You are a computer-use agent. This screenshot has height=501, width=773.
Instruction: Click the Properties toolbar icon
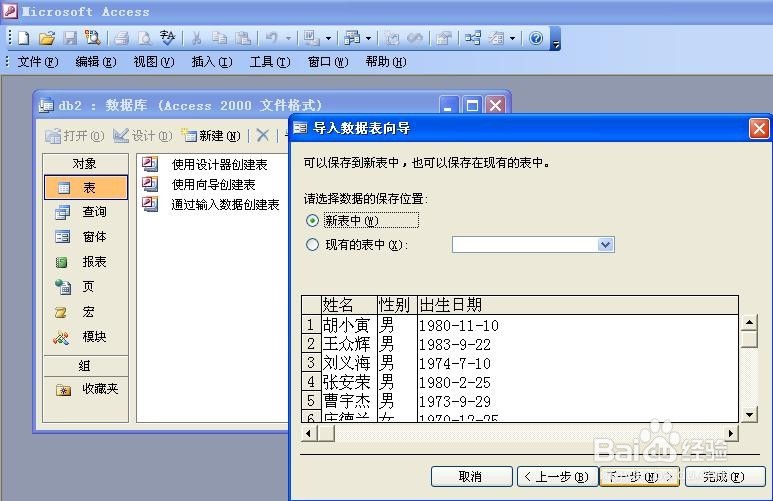[x=444, y=38]
